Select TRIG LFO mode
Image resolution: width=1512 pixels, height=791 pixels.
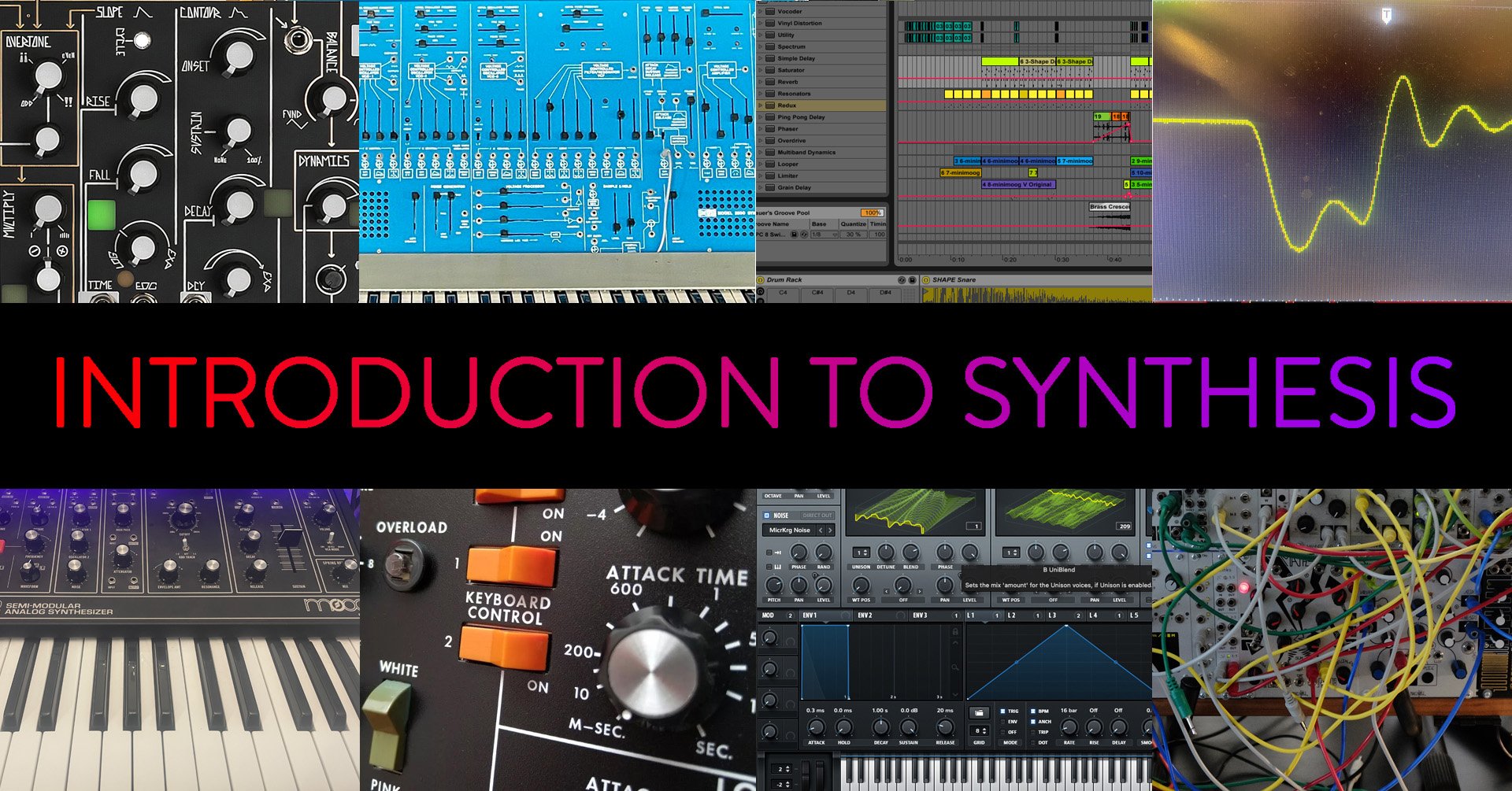1002,712
